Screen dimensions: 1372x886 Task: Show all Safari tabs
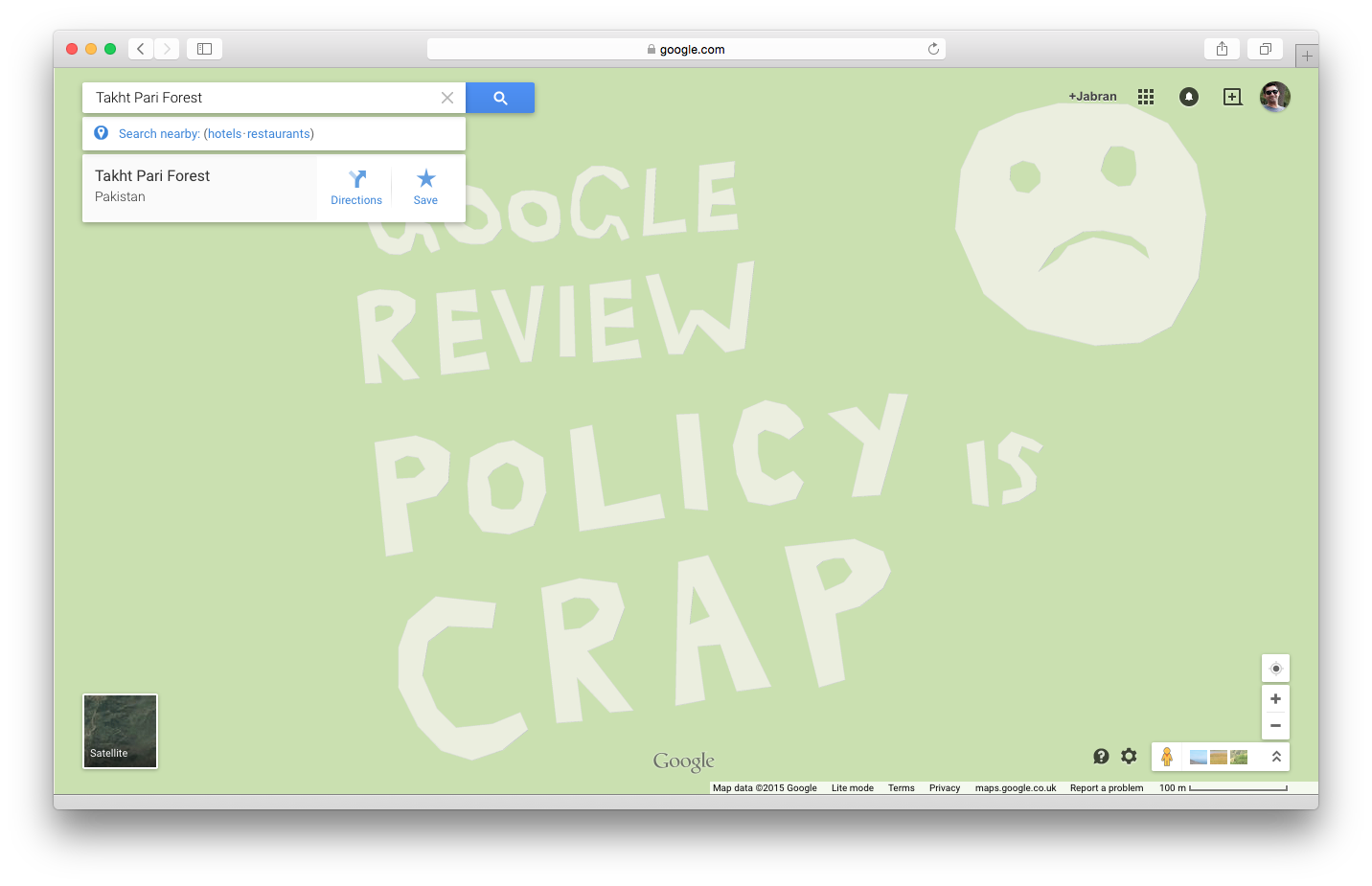coord(1266,49)
